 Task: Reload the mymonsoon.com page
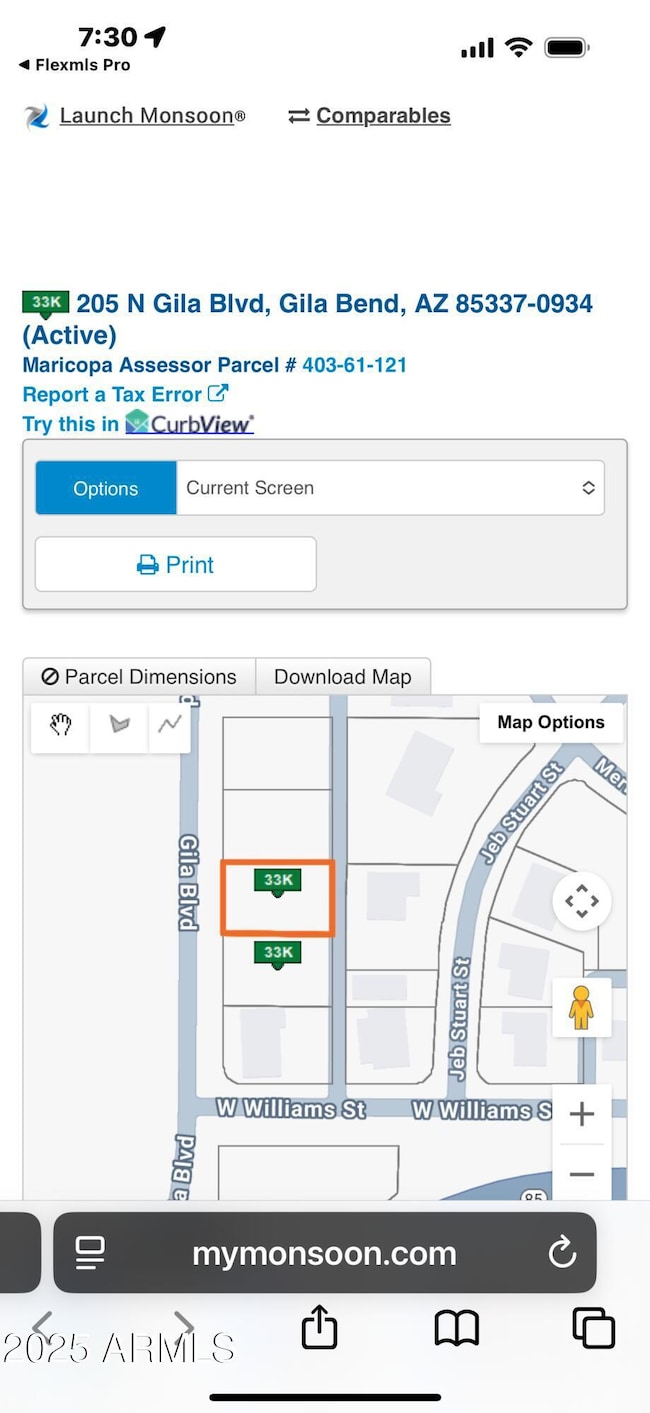[x=562, y=1252]
